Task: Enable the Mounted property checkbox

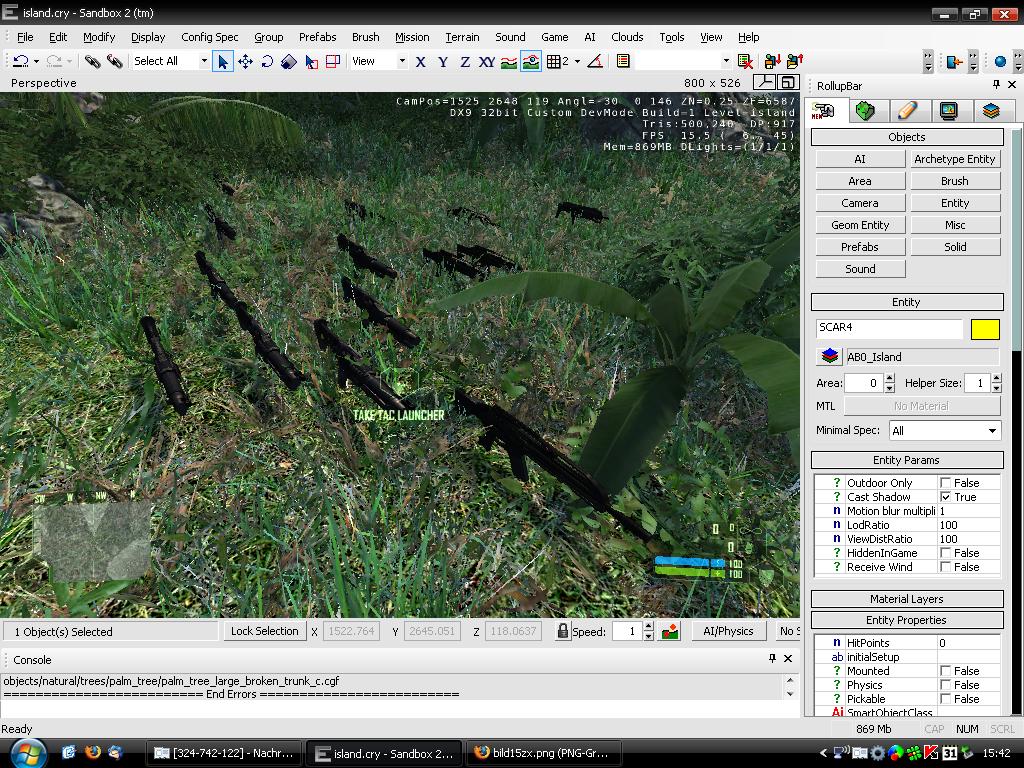Action: point(945,671)
